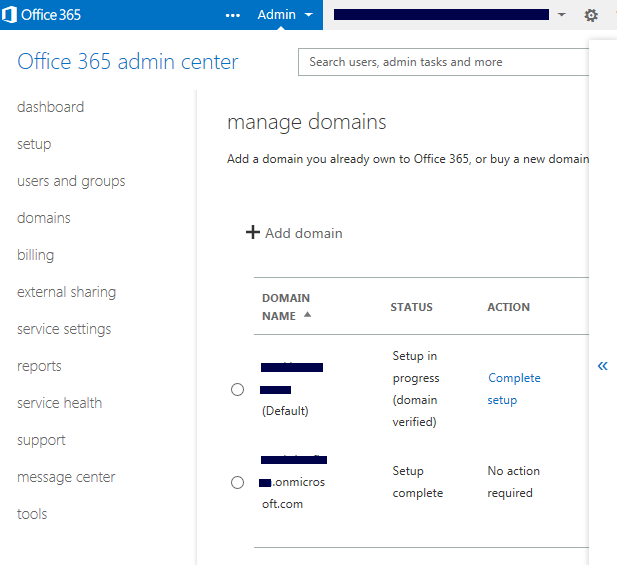Image resolution: width=617 pixels, height=565 pixels.
Task: Go to dashboard in sidebar
Action: 50,107
